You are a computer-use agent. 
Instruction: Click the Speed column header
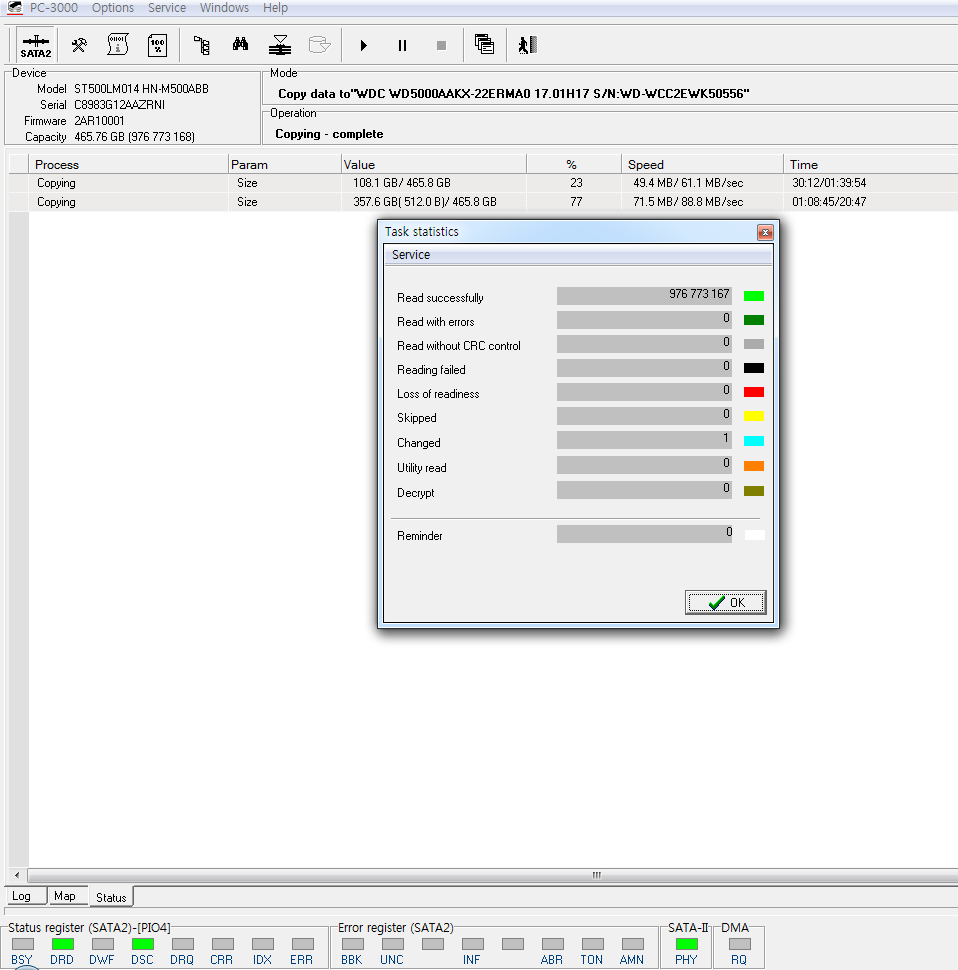[x=646, y=165]
